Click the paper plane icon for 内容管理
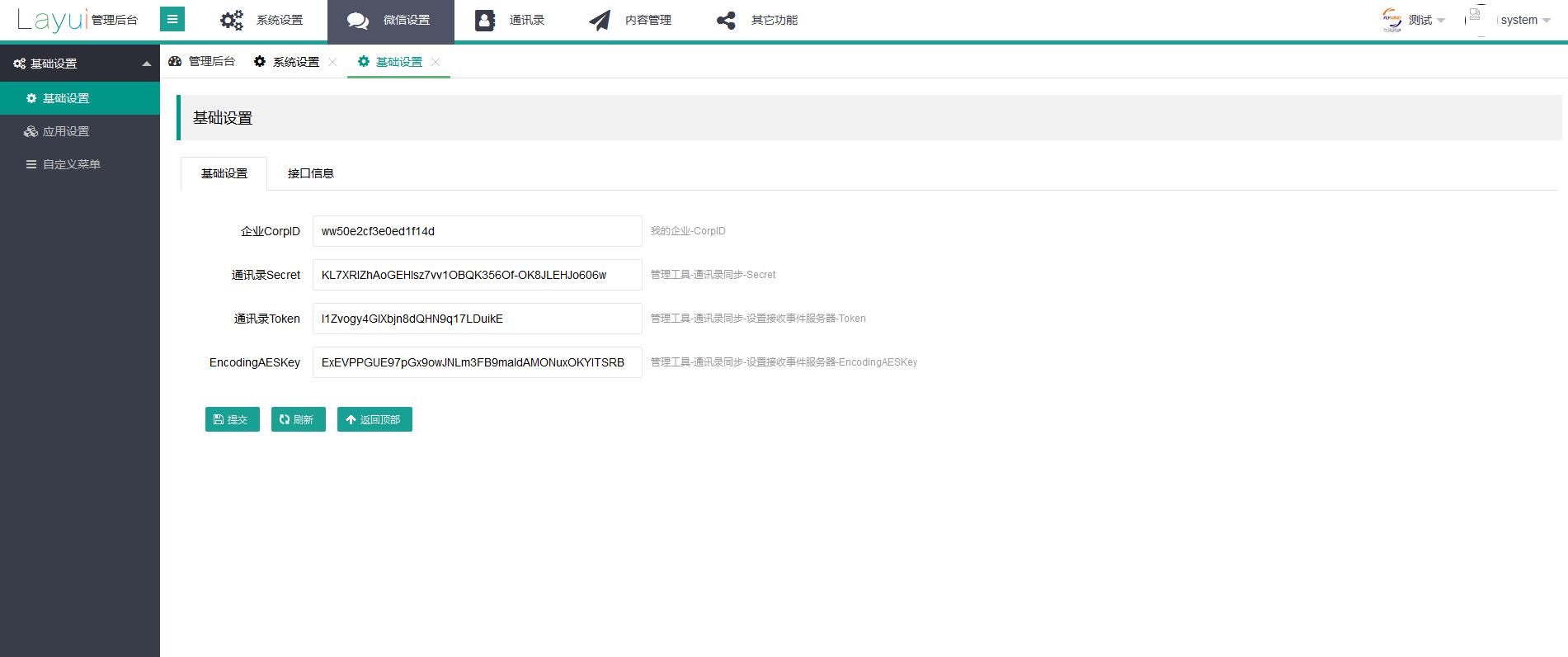The height and width of the screenshot is (657, 1568). point(600,21)
